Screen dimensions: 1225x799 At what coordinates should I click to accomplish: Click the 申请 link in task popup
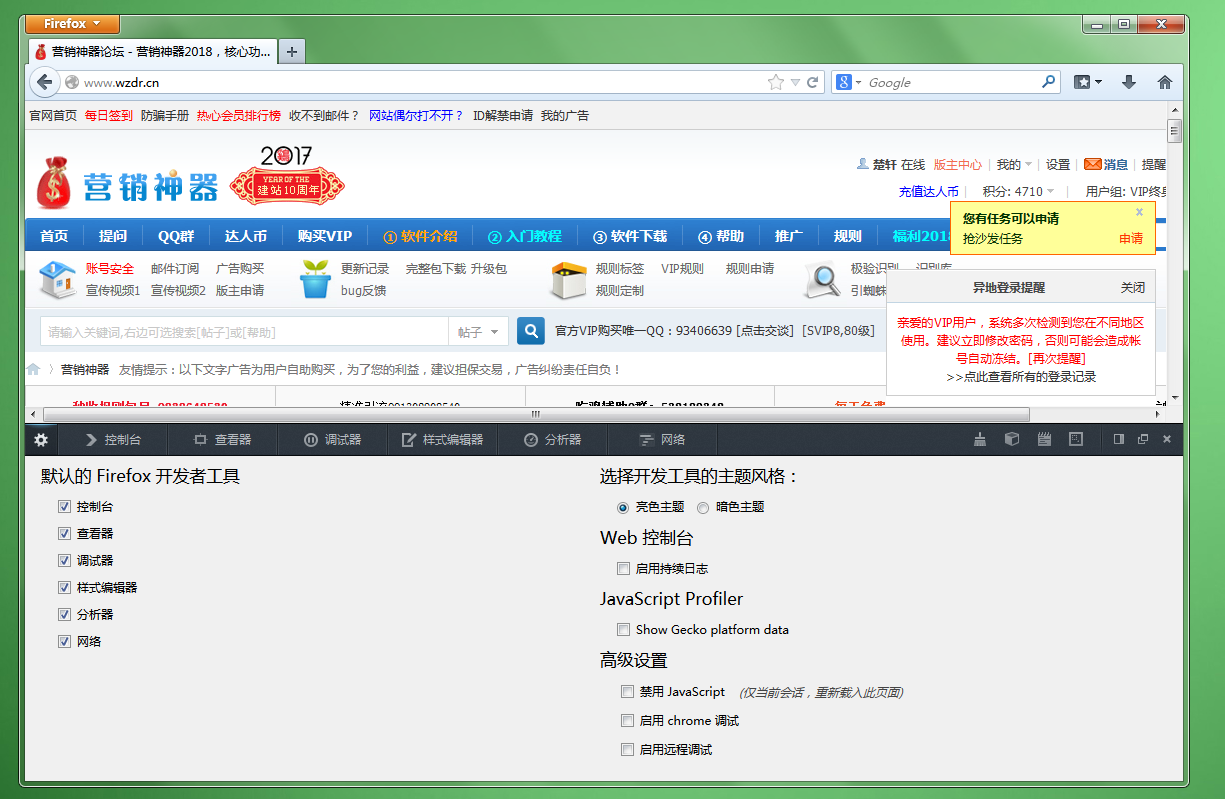(x=1130, y=239)
